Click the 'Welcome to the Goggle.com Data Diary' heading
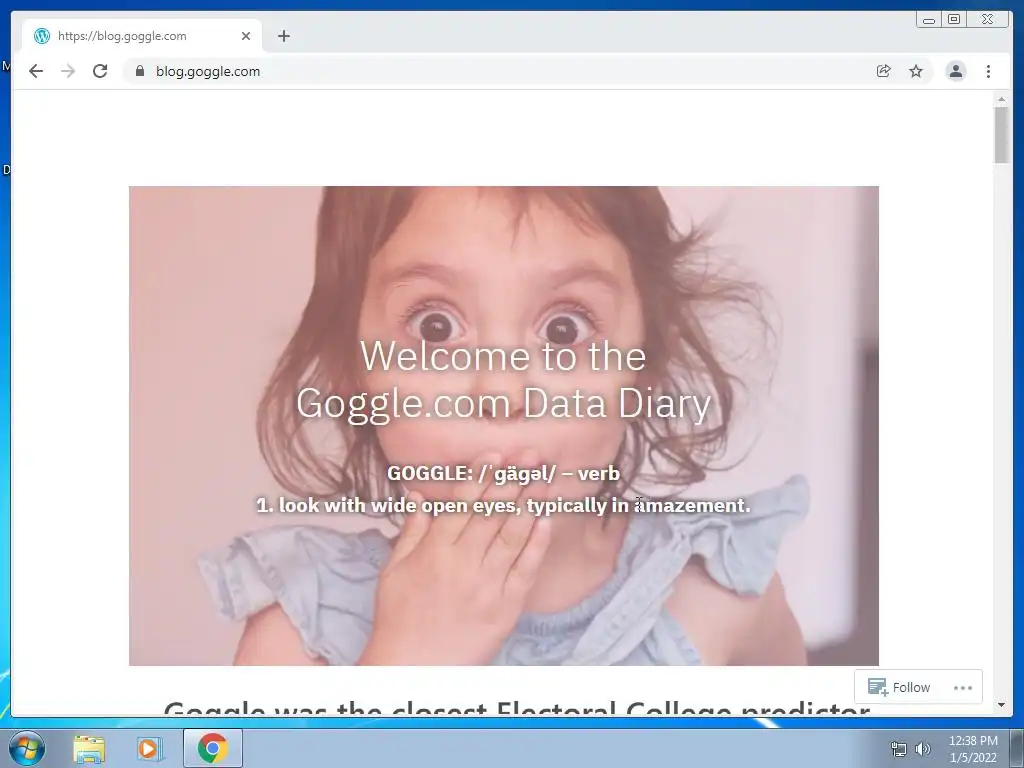Viewport: 1024px width, 768px height. point(504,379)
